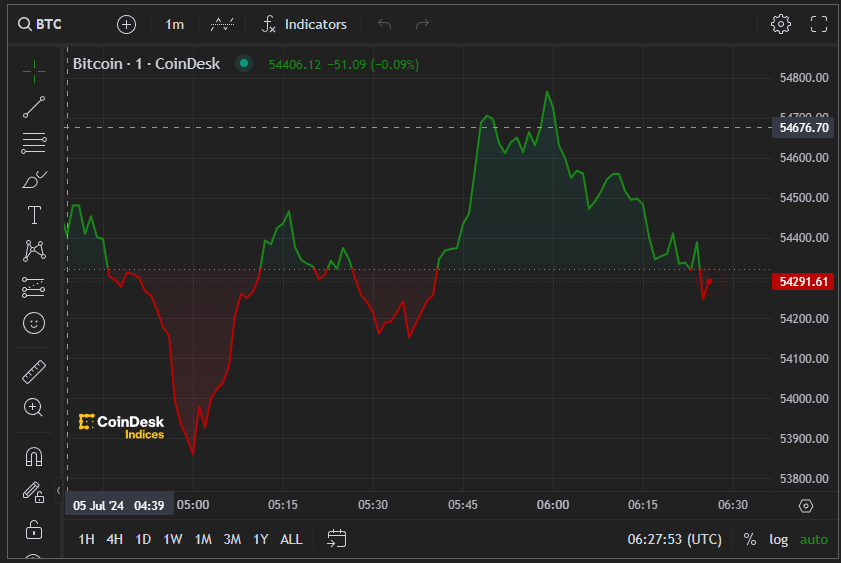
Task: Toggle auto scale
Action: pos(814,539)
